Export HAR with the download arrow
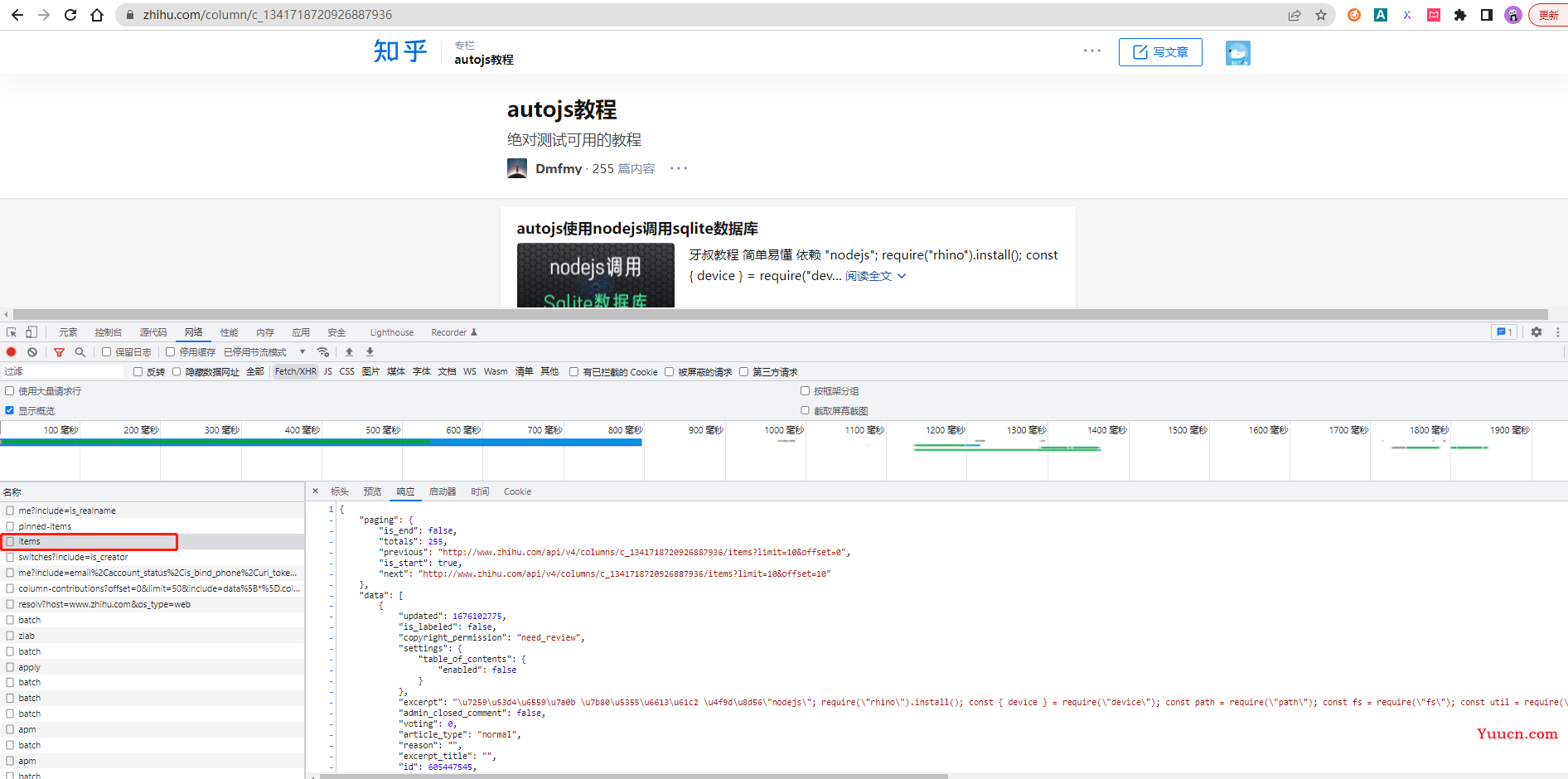 coord(370,352)
